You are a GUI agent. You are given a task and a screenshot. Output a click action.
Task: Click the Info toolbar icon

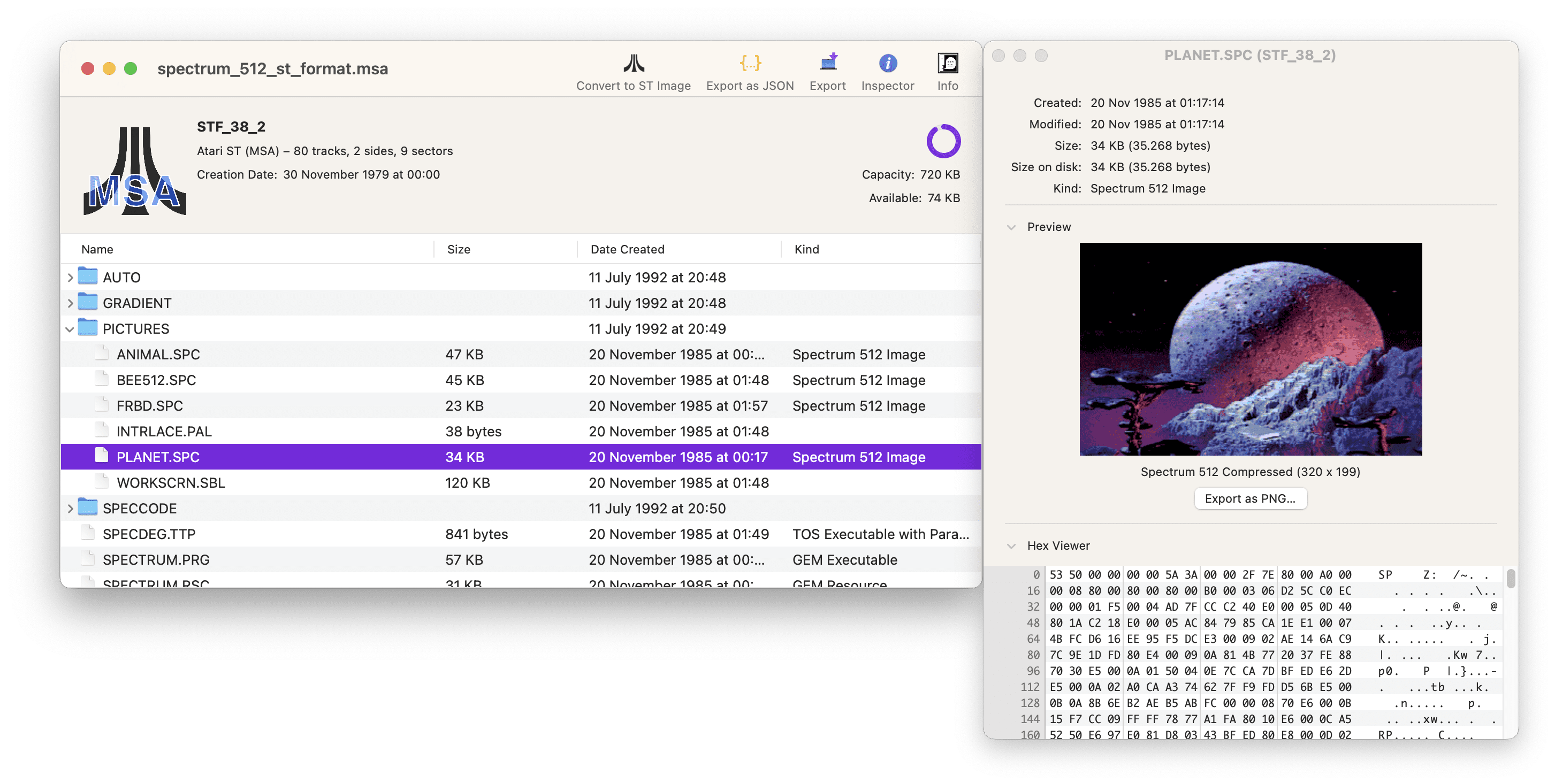tap(947, 63)
